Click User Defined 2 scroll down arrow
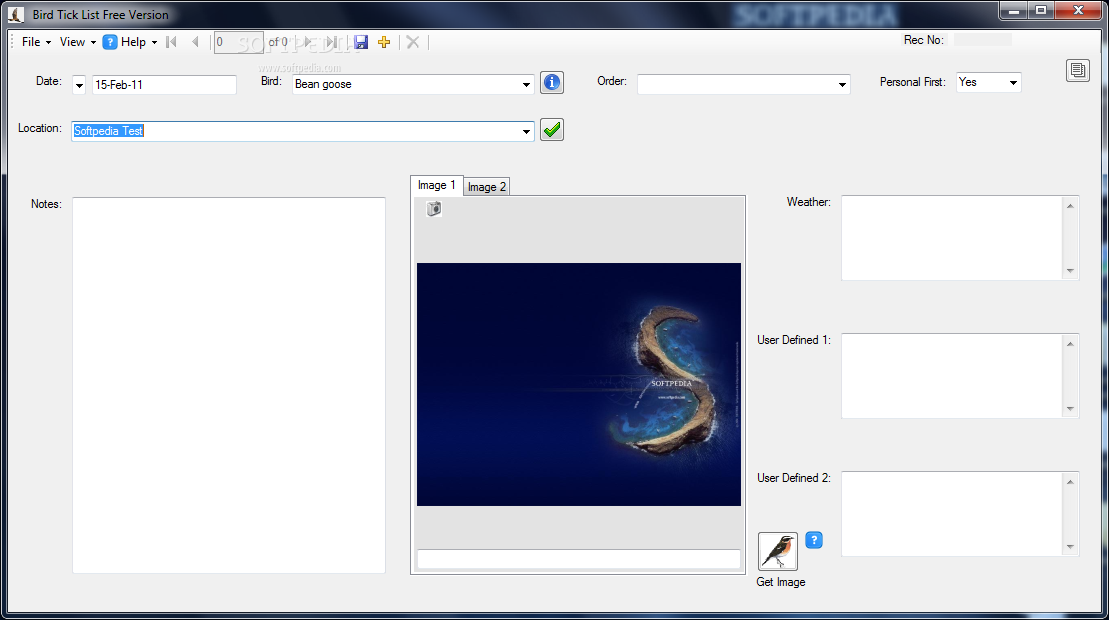 click(x=1070, y=546)
